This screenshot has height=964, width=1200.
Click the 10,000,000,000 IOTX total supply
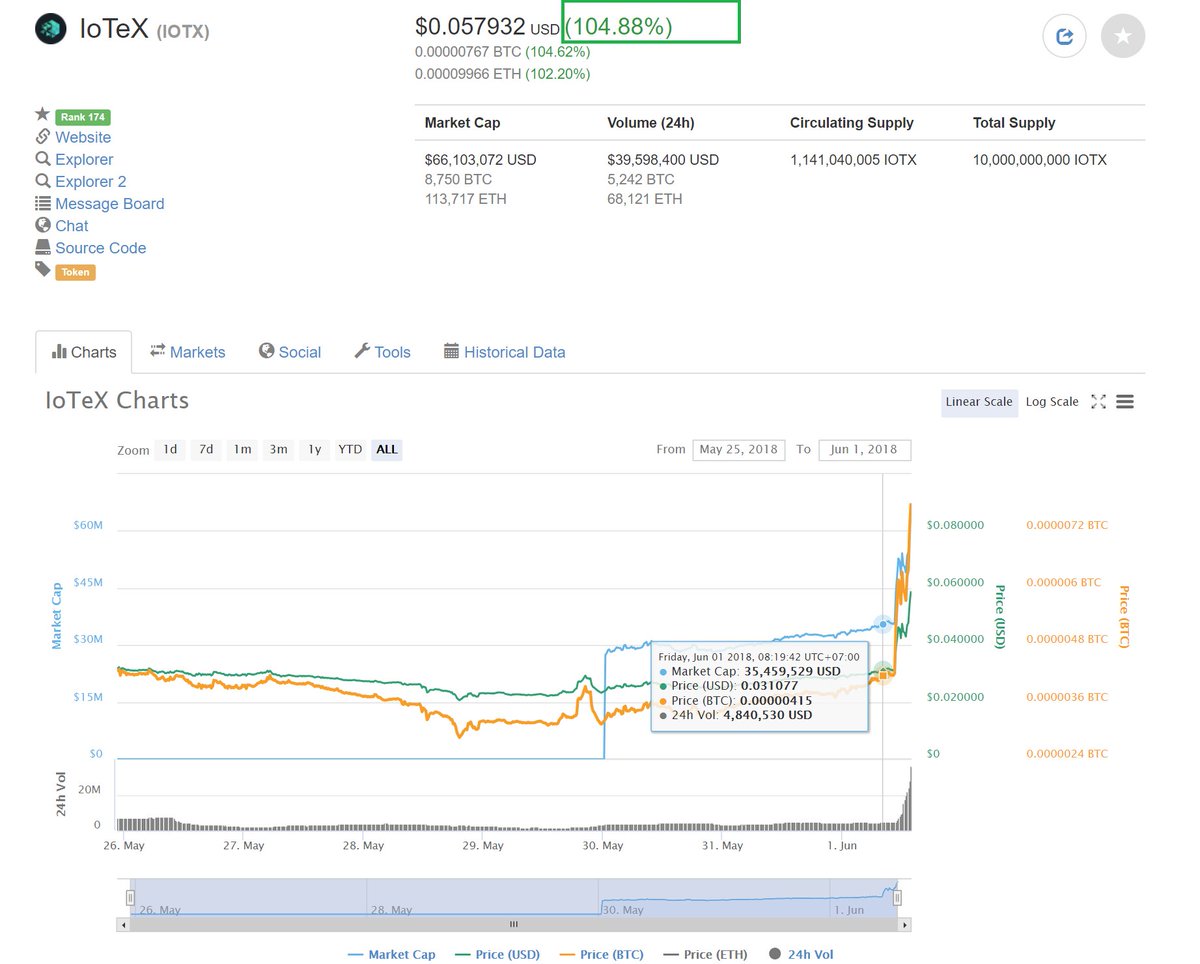(1040, 160)
